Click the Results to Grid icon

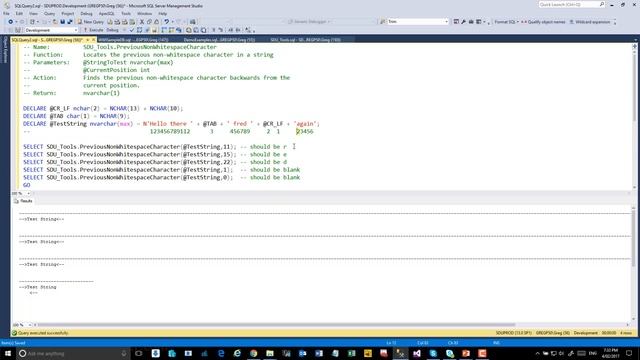[x=196, y=30]
